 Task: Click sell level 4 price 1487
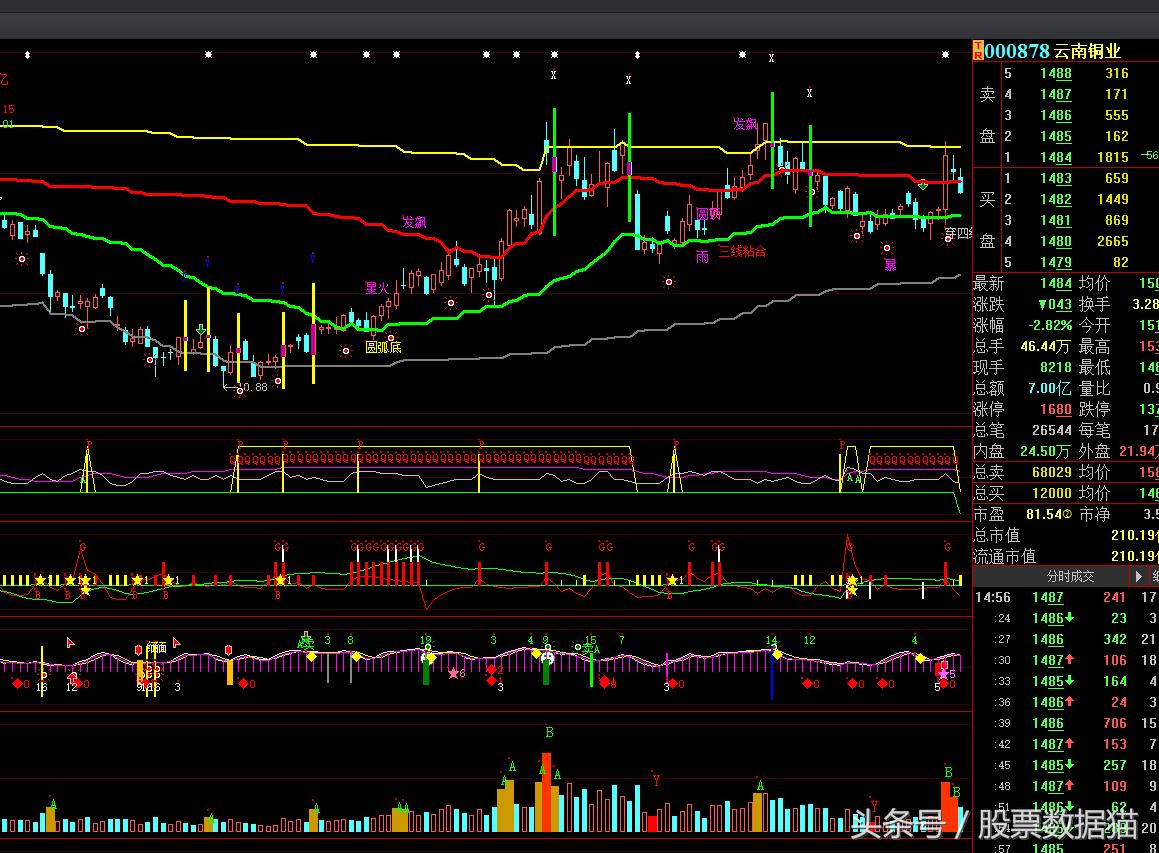pos(1056,94)
